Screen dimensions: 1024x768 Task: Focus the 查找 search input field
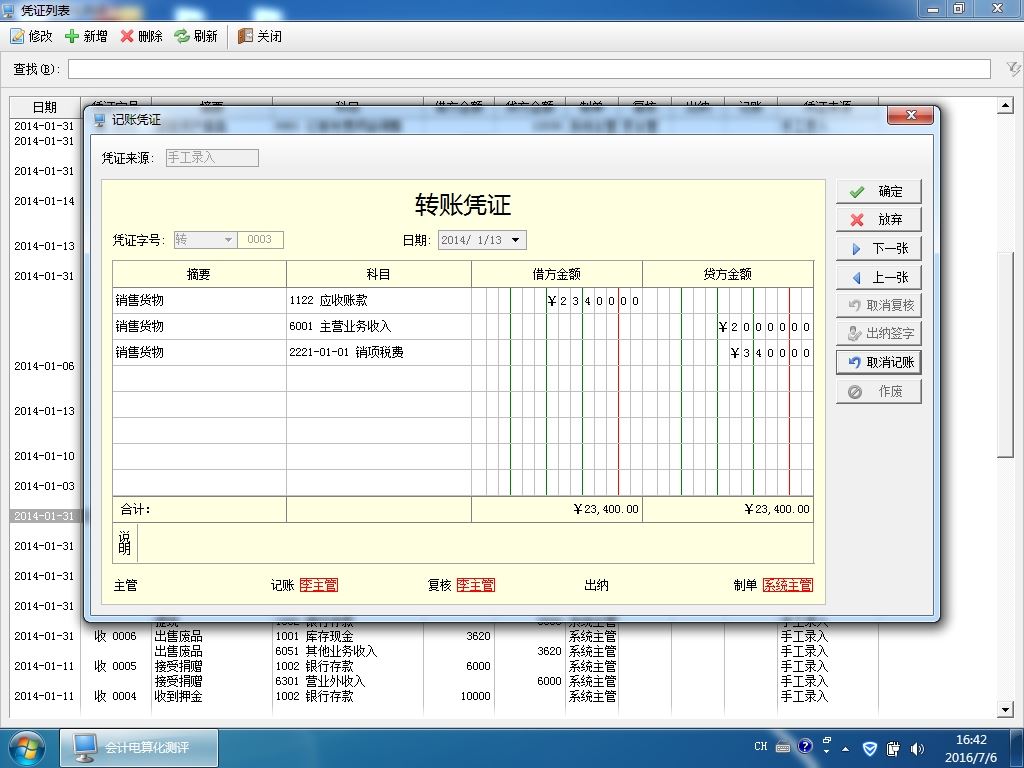(x=529, y=69)
